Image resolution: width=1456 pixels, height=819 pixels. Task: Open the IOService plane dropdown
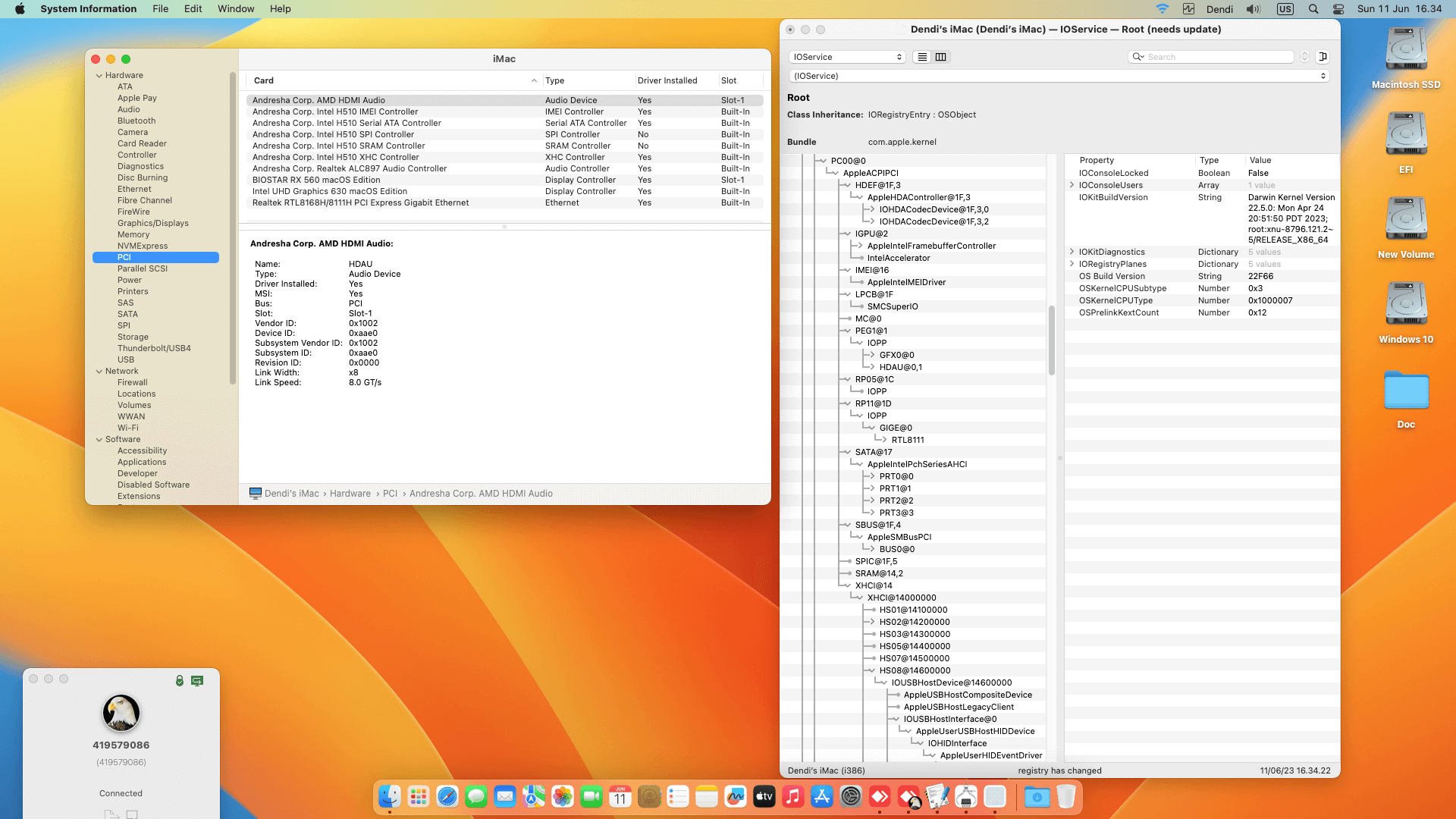847,57
